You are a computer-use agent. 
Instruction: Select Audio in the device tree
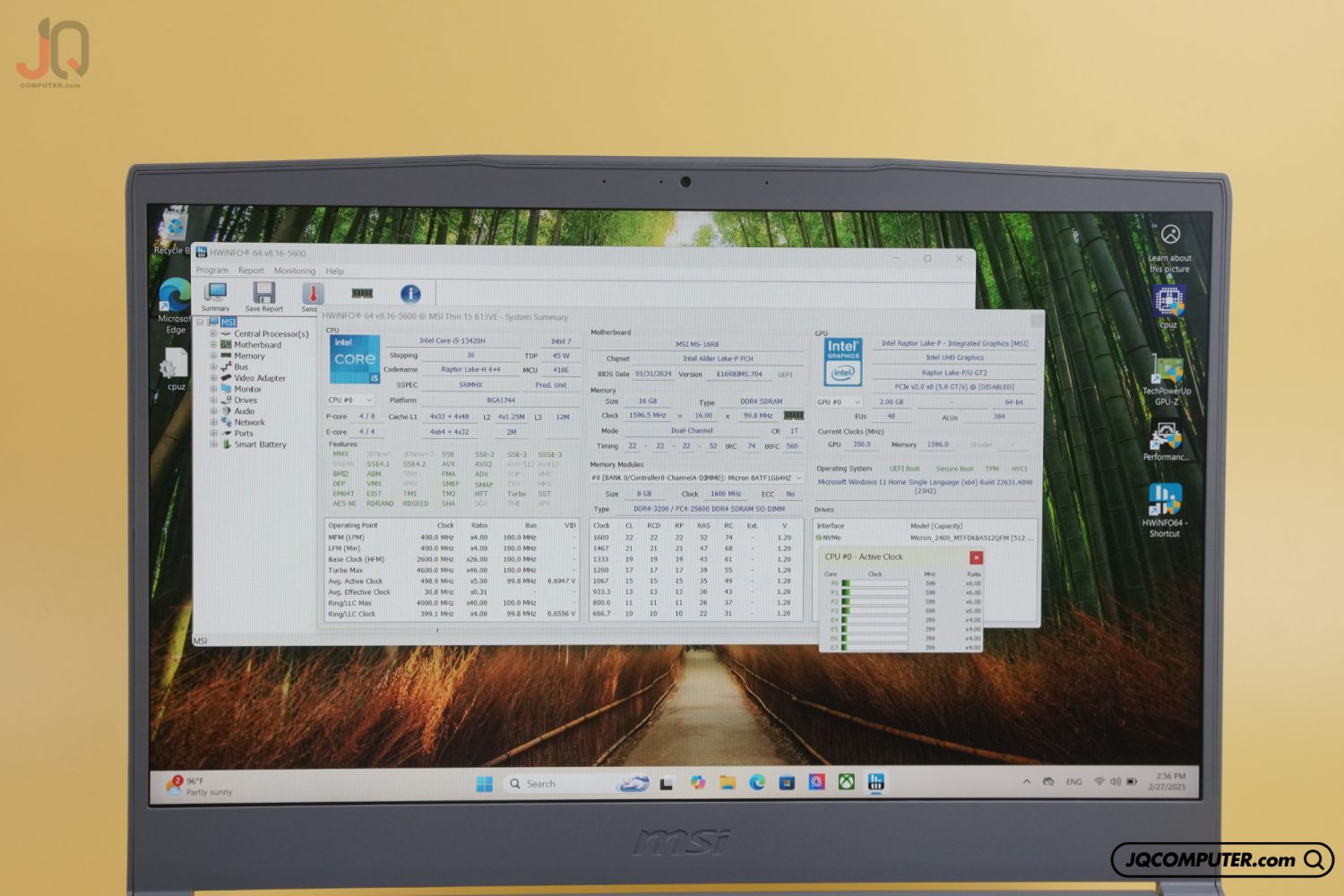point(244,411)
